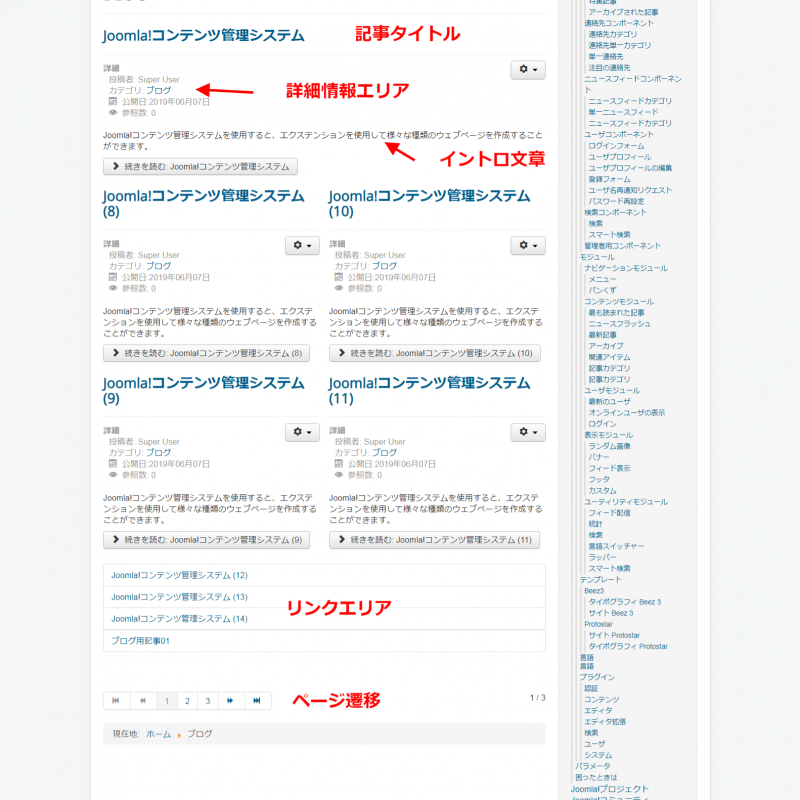Click the previous page double-arrow icon
The image size is (800, 800).
143,701
